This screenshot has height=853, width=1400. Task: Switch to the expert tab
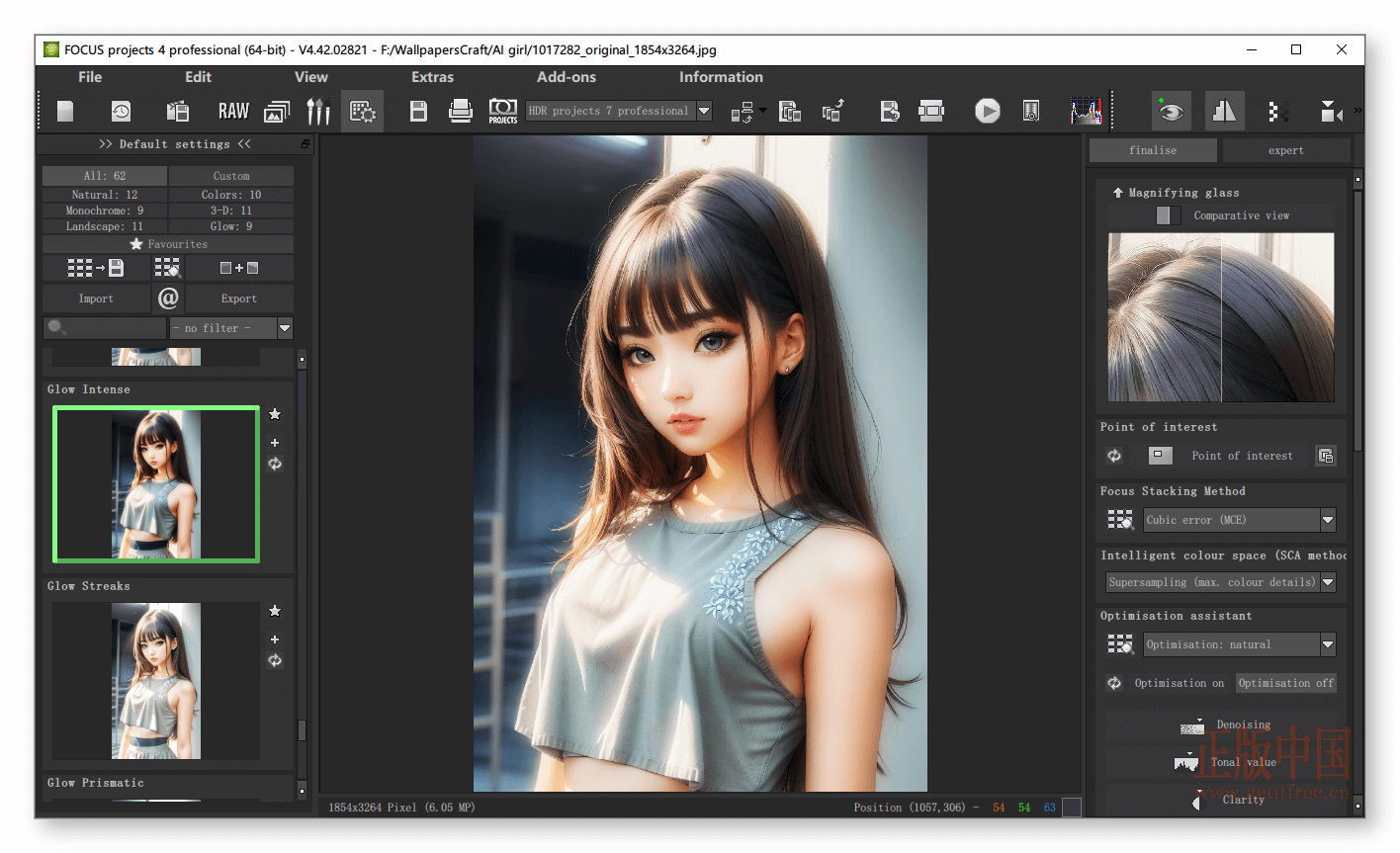tap(1286, 150)
